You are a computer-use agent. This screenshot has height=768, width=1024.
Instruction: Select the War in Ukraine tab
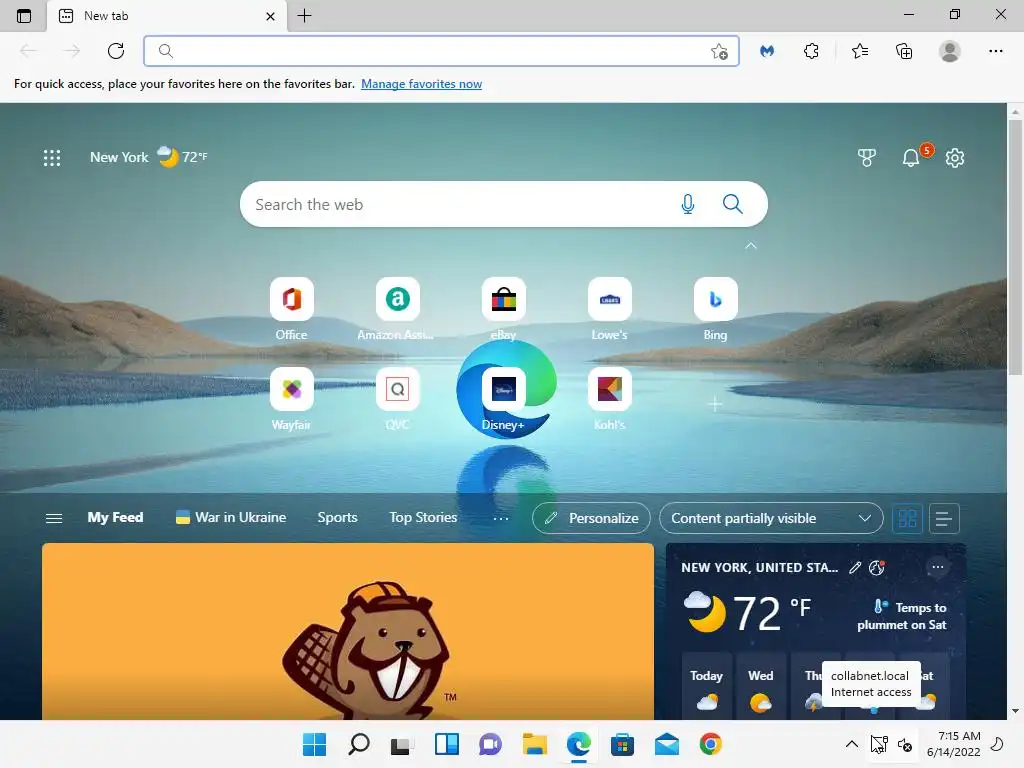[231, 517]
